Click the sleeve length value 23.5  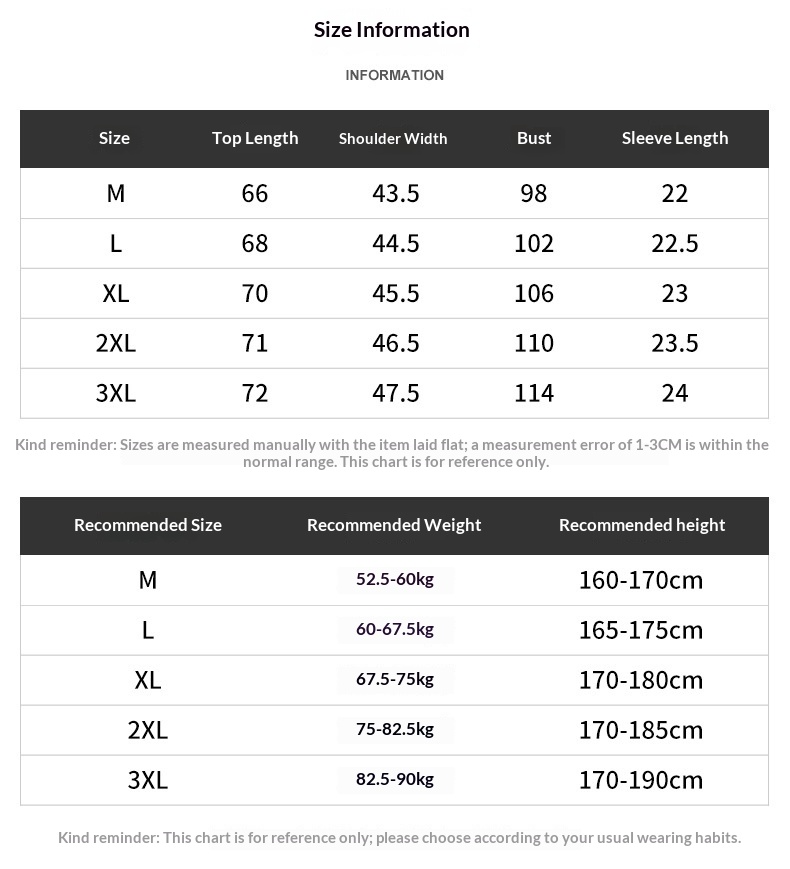pos(675,343)
